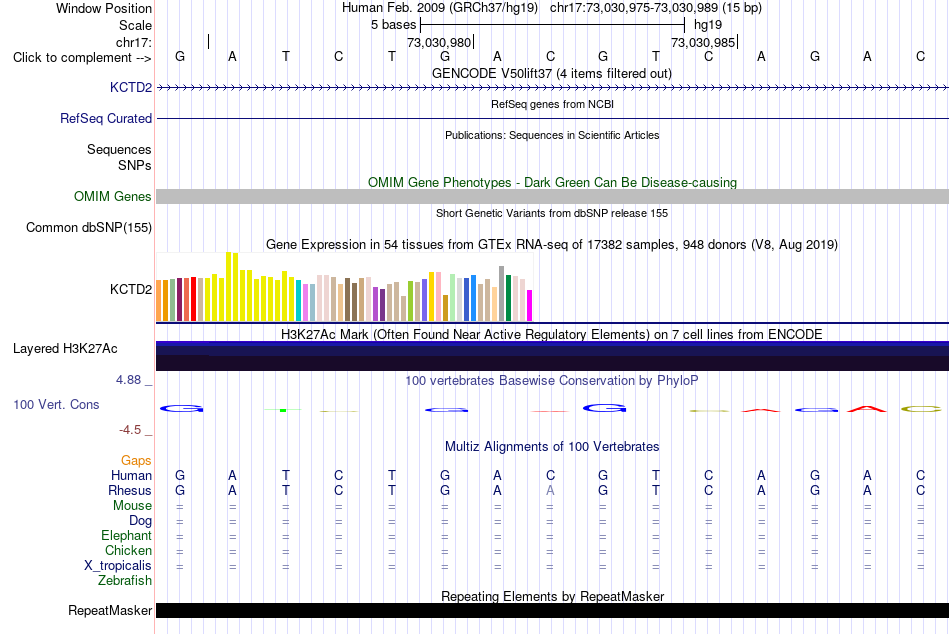Click the gray OMIM Genes item bar
The image size is (950, 634).
[553, 196]
